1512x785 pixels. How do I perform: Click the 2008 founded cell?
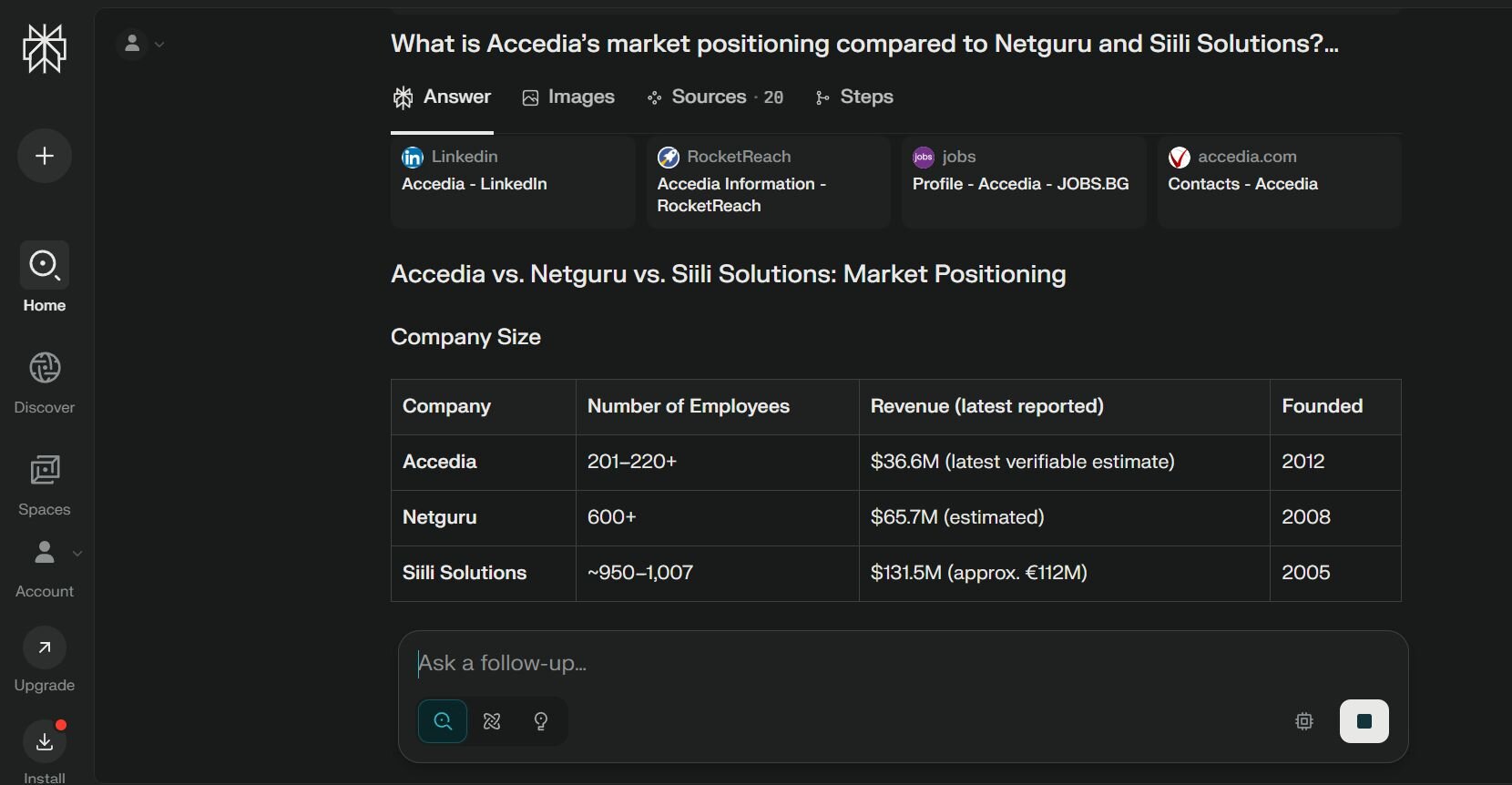(1335, 517)
